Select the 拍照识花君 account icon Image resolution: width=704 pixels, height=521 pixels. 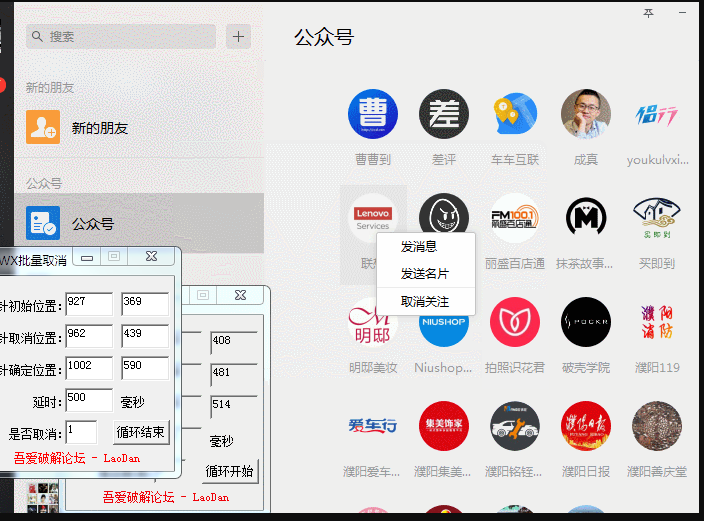[x=515, y=322]
